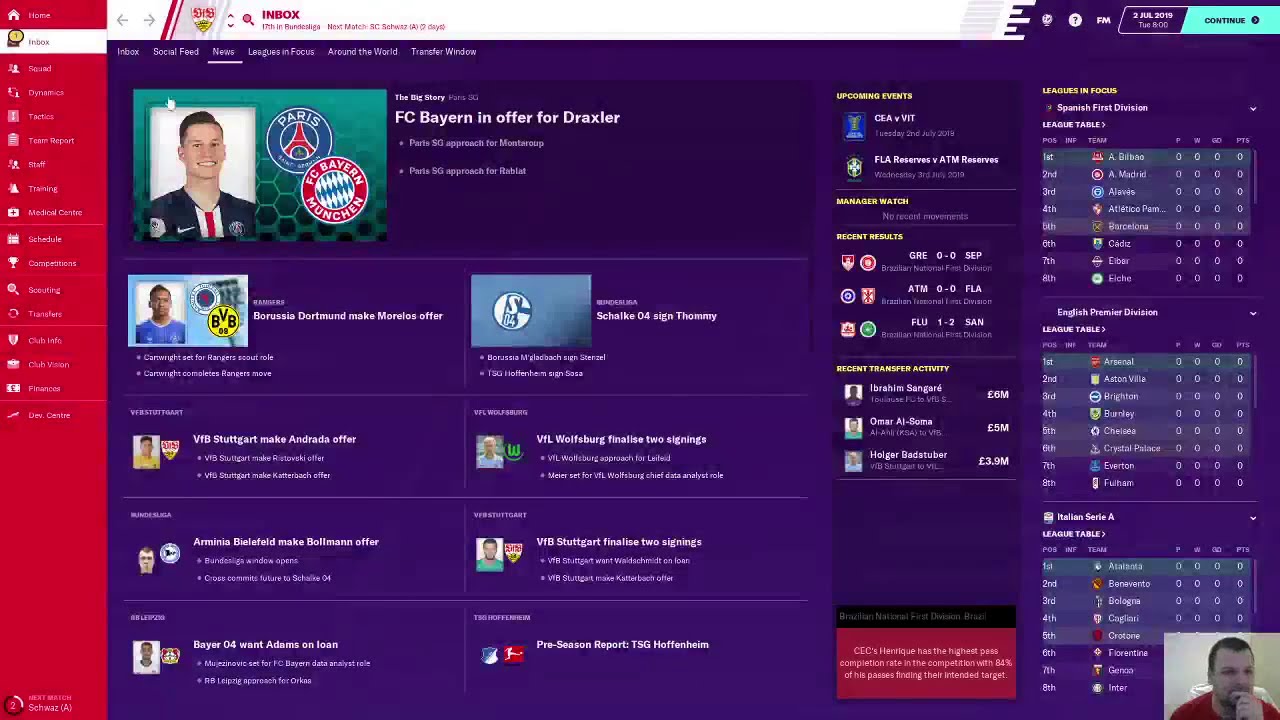1280x720 pixels.
Task: Open Club Vision in the sidebar
Action: click(x=48, y=364)
